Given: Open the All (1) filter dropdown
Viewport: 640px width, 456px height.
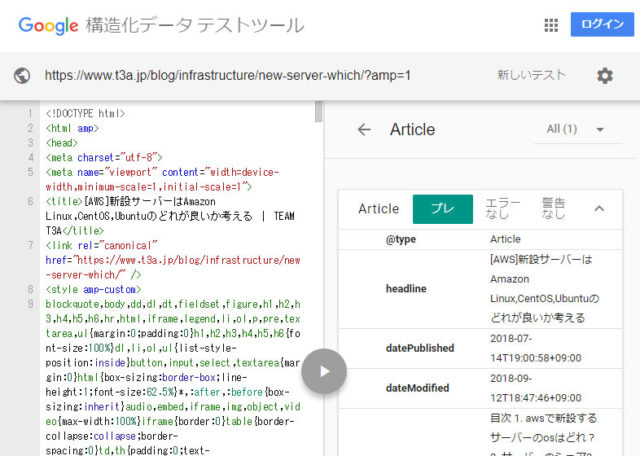Looking at the screenshot, I should tap(577, 130).
